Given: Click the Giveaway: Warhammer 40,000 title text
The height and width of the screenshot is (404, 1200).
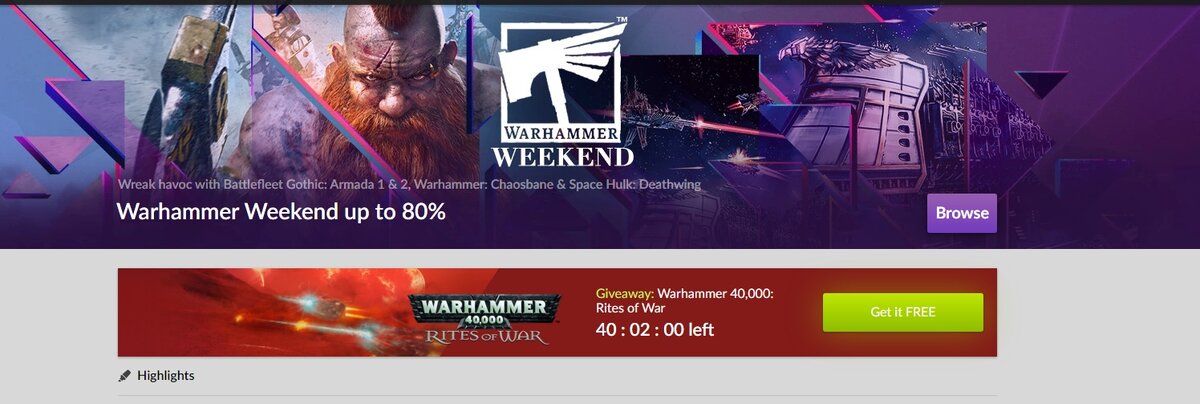Looking at the screenshot, I should click(x=685, y=300).
